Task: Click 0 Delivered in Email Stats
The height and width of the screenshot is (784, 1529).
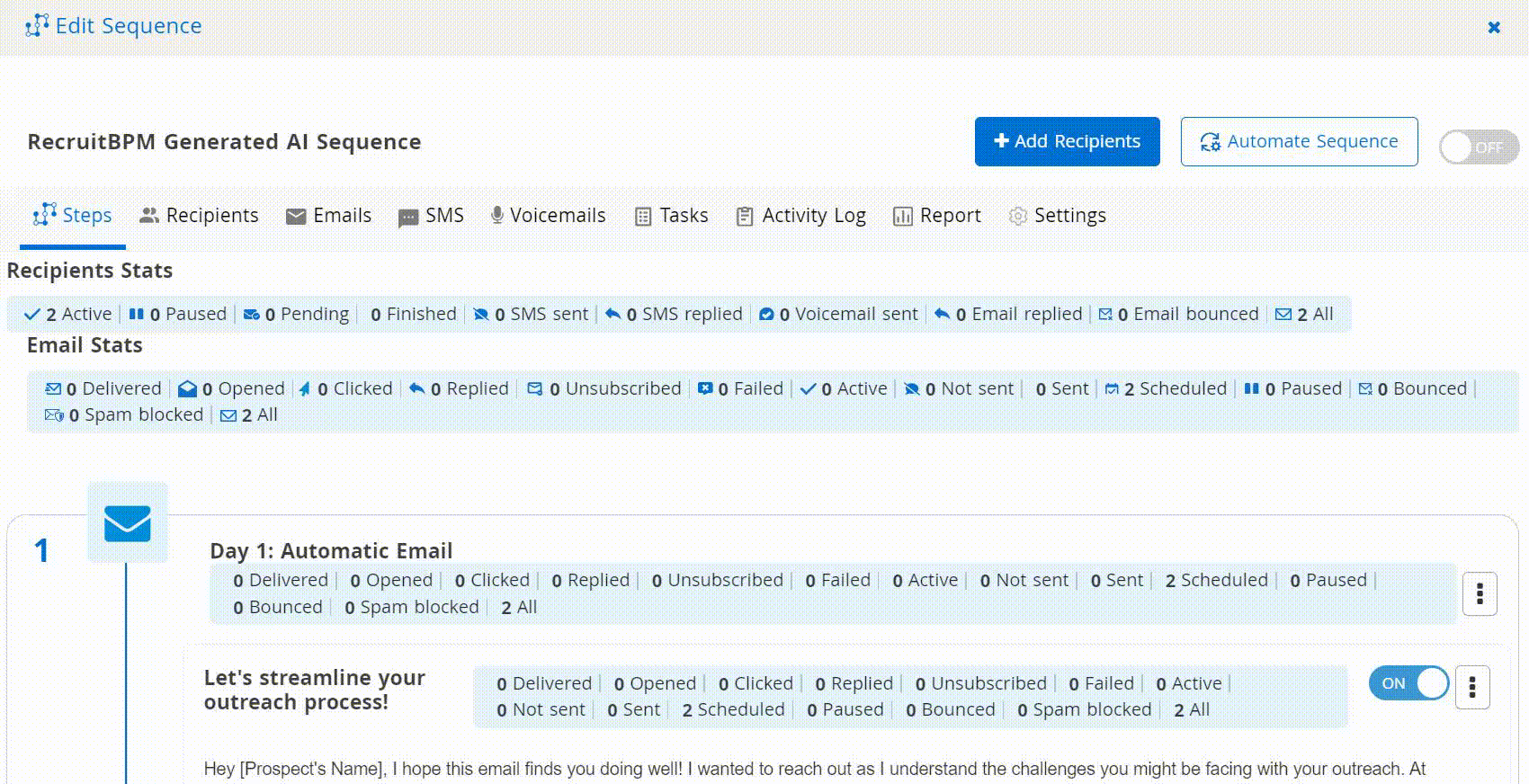Action: (103, 389)
